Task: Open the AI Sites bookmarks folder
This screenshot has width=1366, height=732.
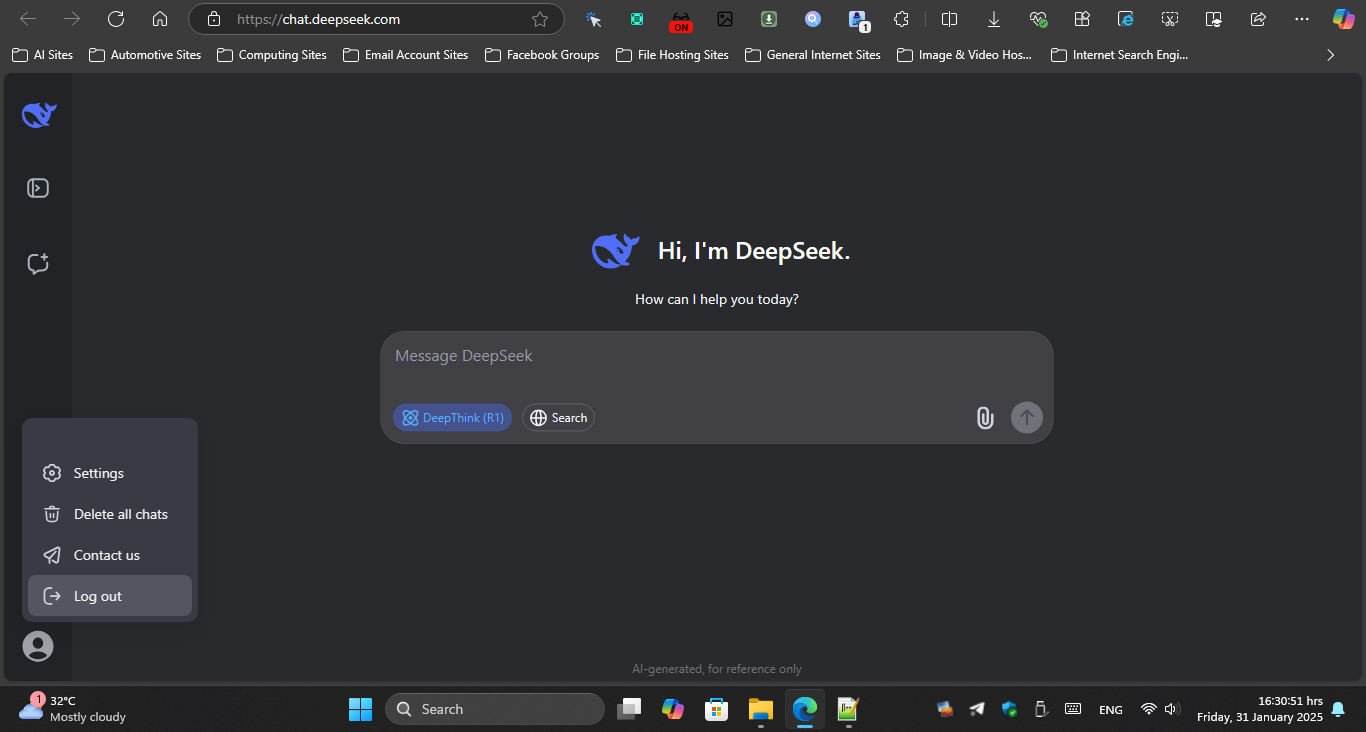Action: point(43,55)
